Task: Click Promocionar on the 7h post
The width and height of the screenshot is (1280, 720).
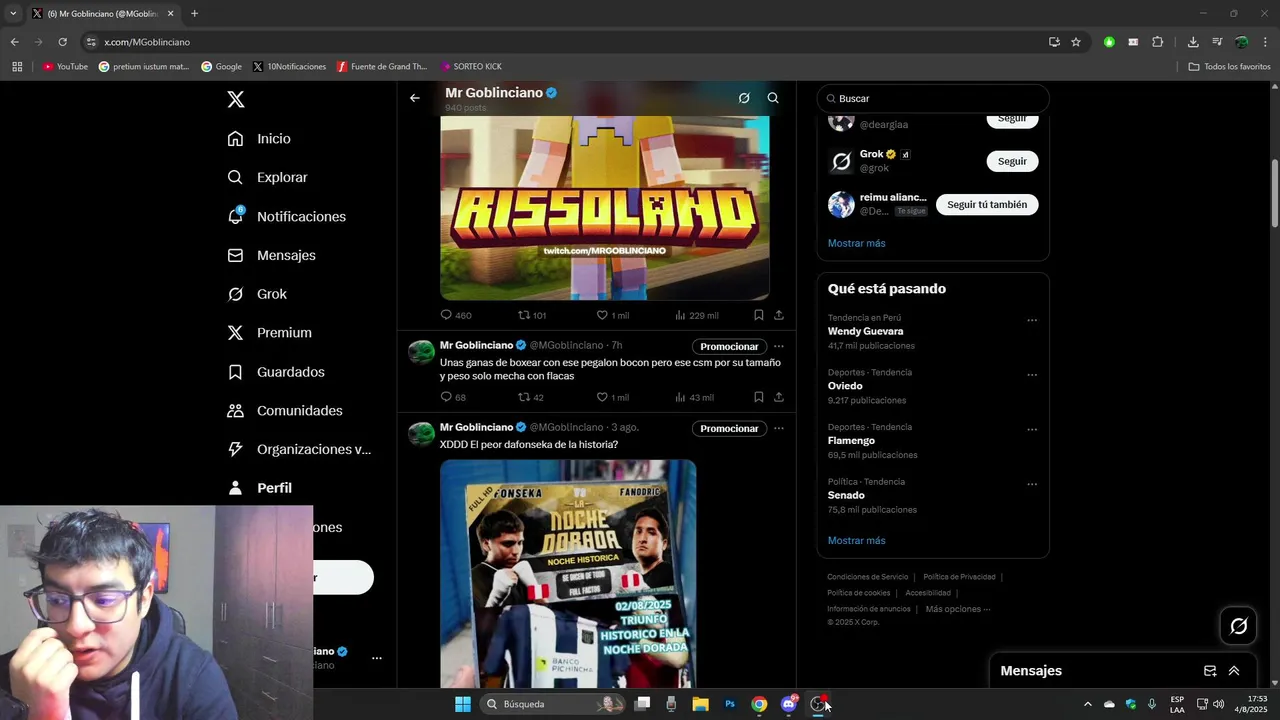Action: click(x=729, y=347)
